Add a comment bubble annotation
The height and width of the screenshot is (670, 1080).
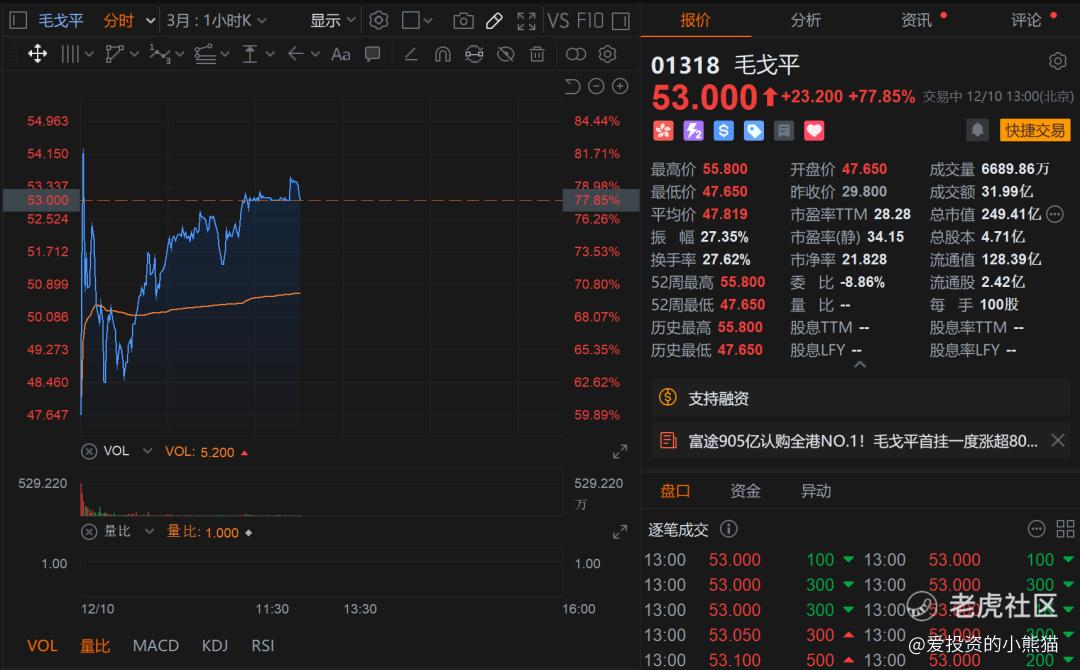pyautogui.click(x=373, y=54)
